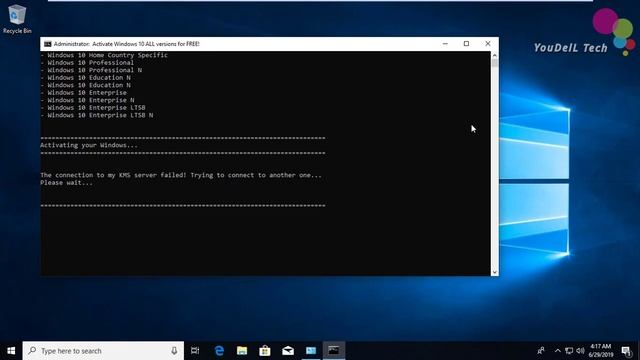Click the console scrollbar down arrow

(x=495, y=272)
